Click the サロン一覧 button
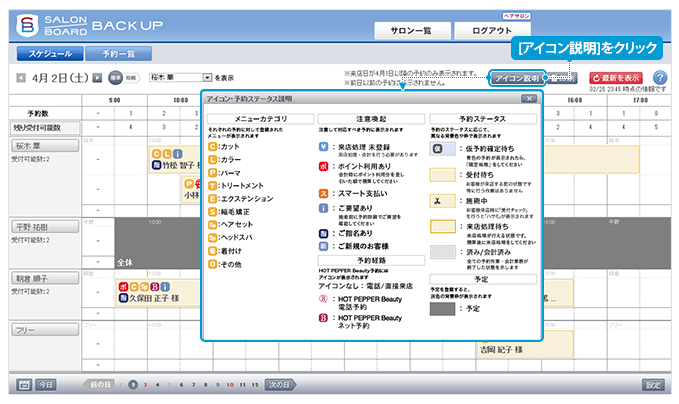The width and height of the screenshot is (679, 404). point(412,30)
